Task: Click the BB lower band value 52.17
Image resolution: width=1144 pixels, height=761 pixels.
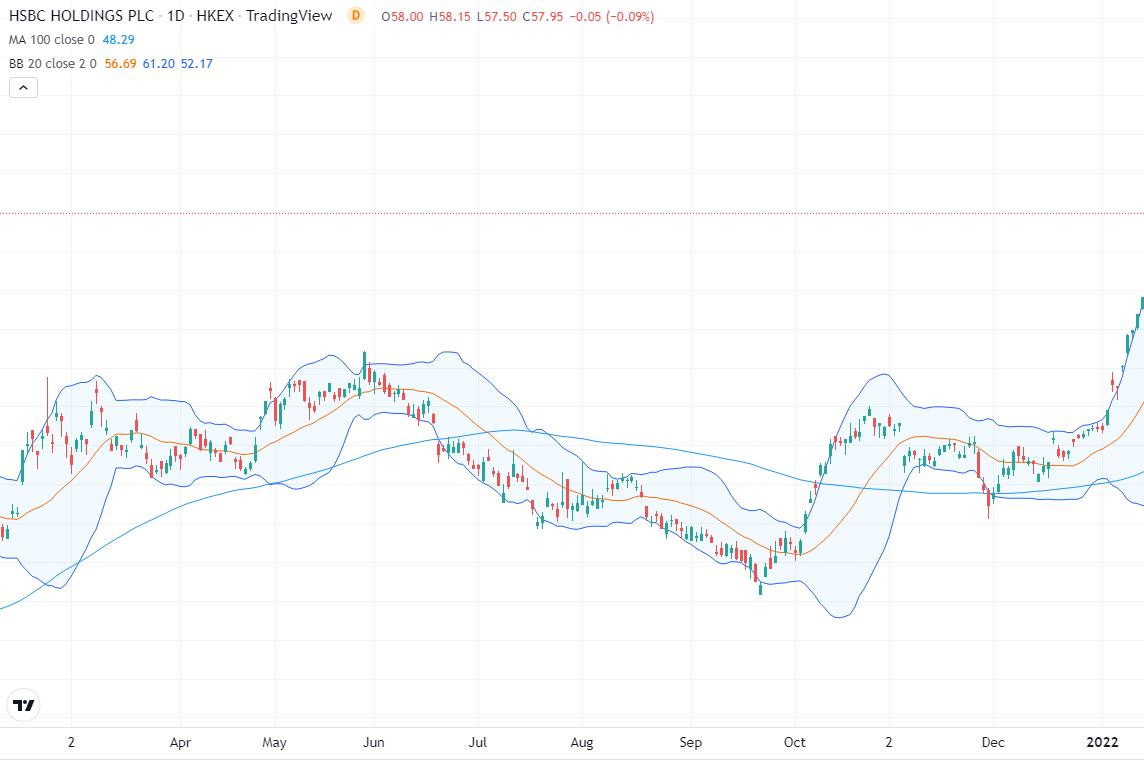Action: (x=196, y=63)
